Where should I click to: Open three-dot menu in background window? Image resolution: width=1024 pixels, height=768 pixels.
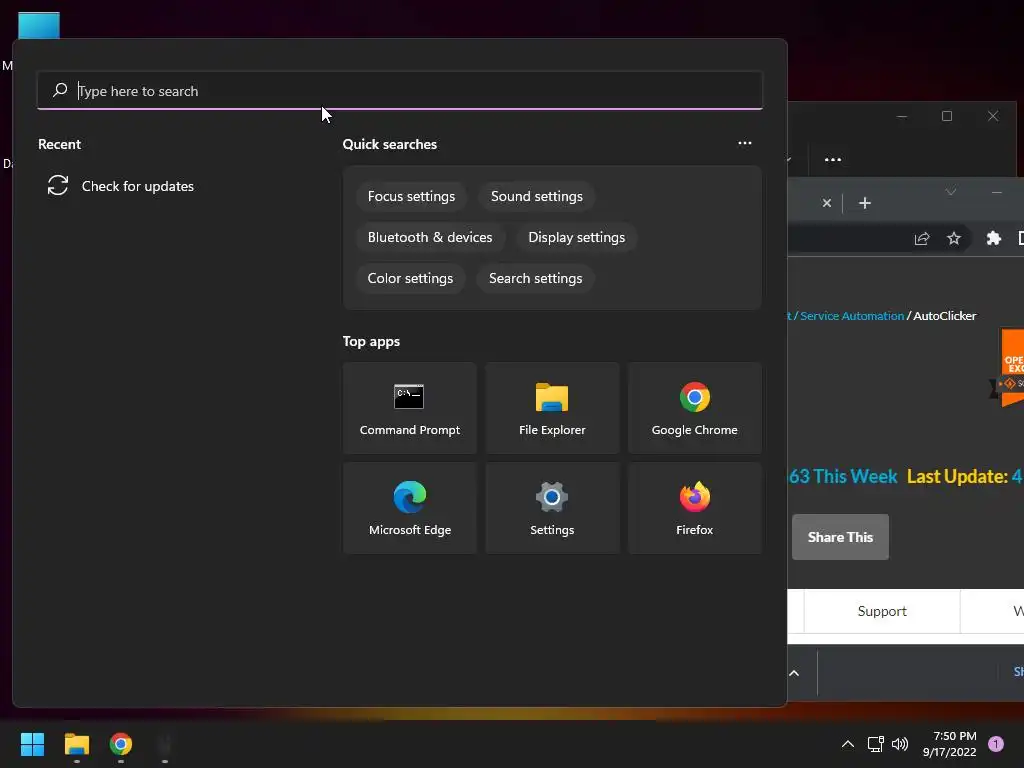point(833,159)
